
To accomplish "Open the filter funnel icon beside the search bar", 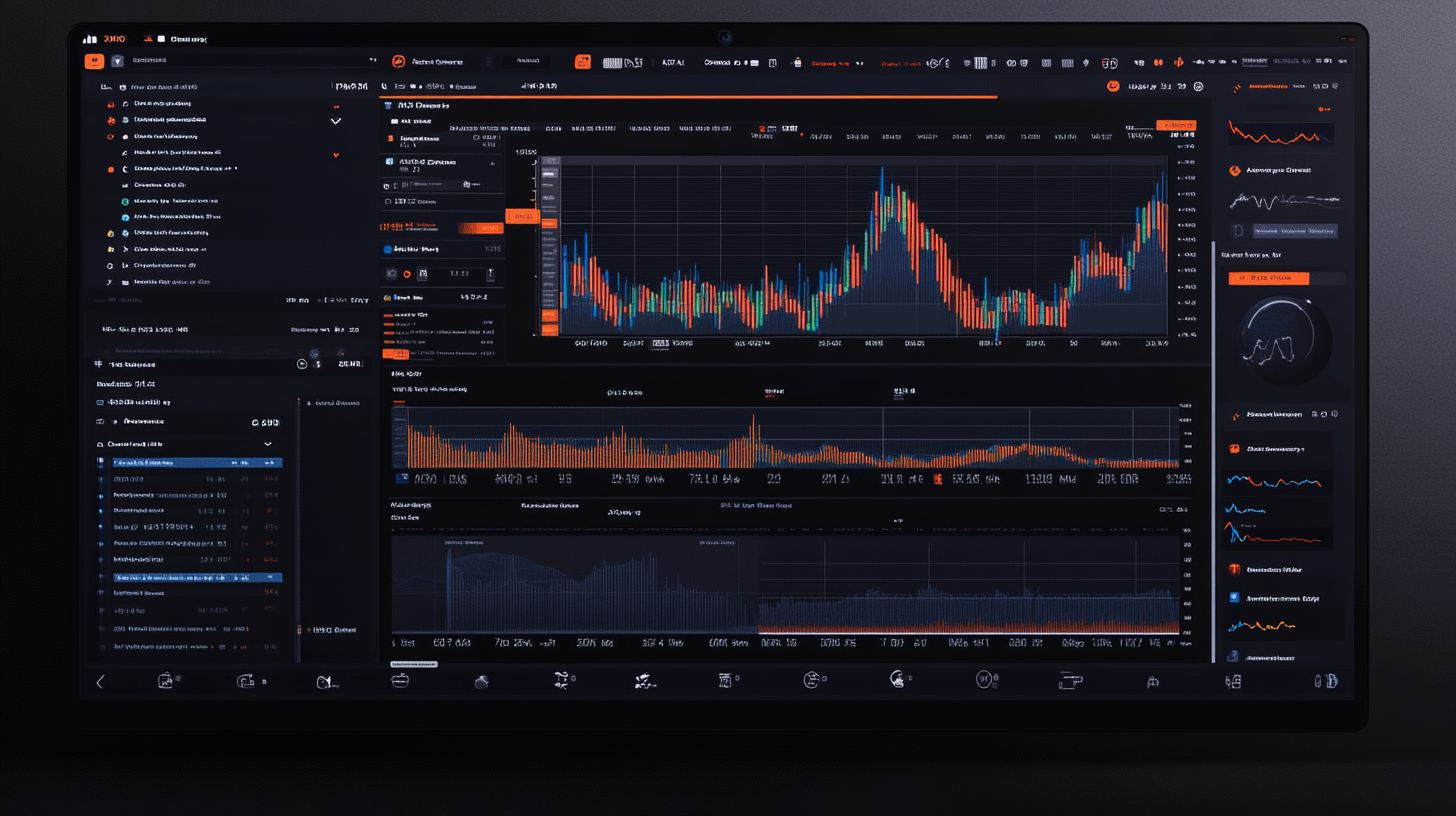I will [x=119, y=61].
